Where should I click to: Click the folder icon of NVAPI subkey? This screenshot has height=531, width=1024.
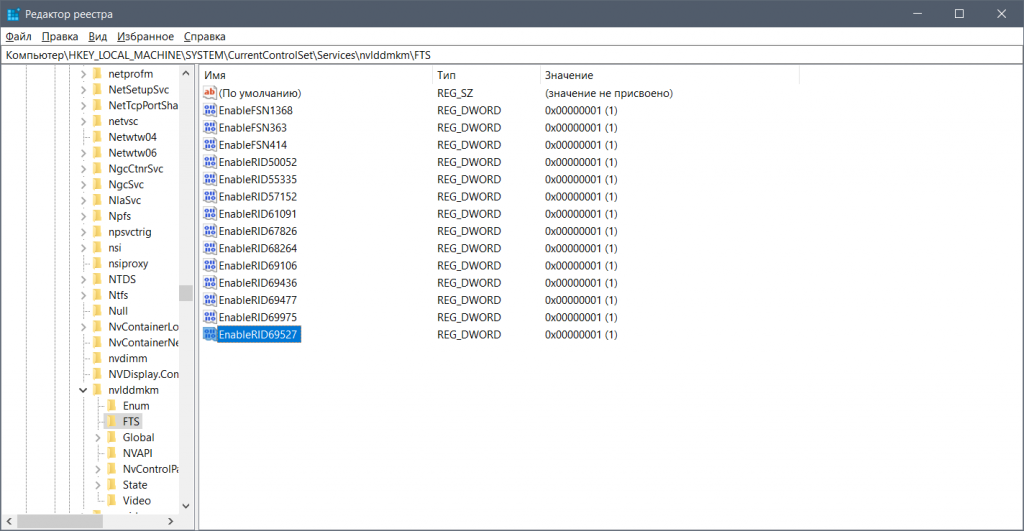point(112,453)
